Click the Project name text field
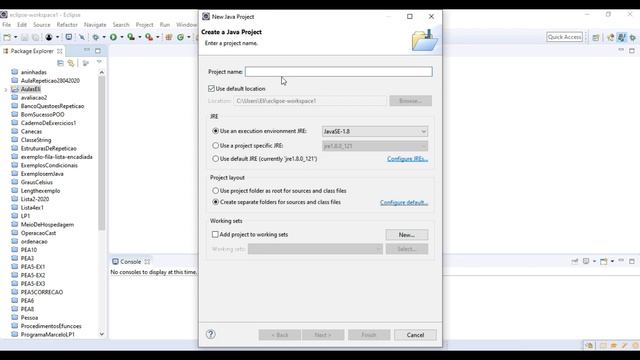Image resolution: width=640 pixels, height=360 pixels. [x=338, y=72]
